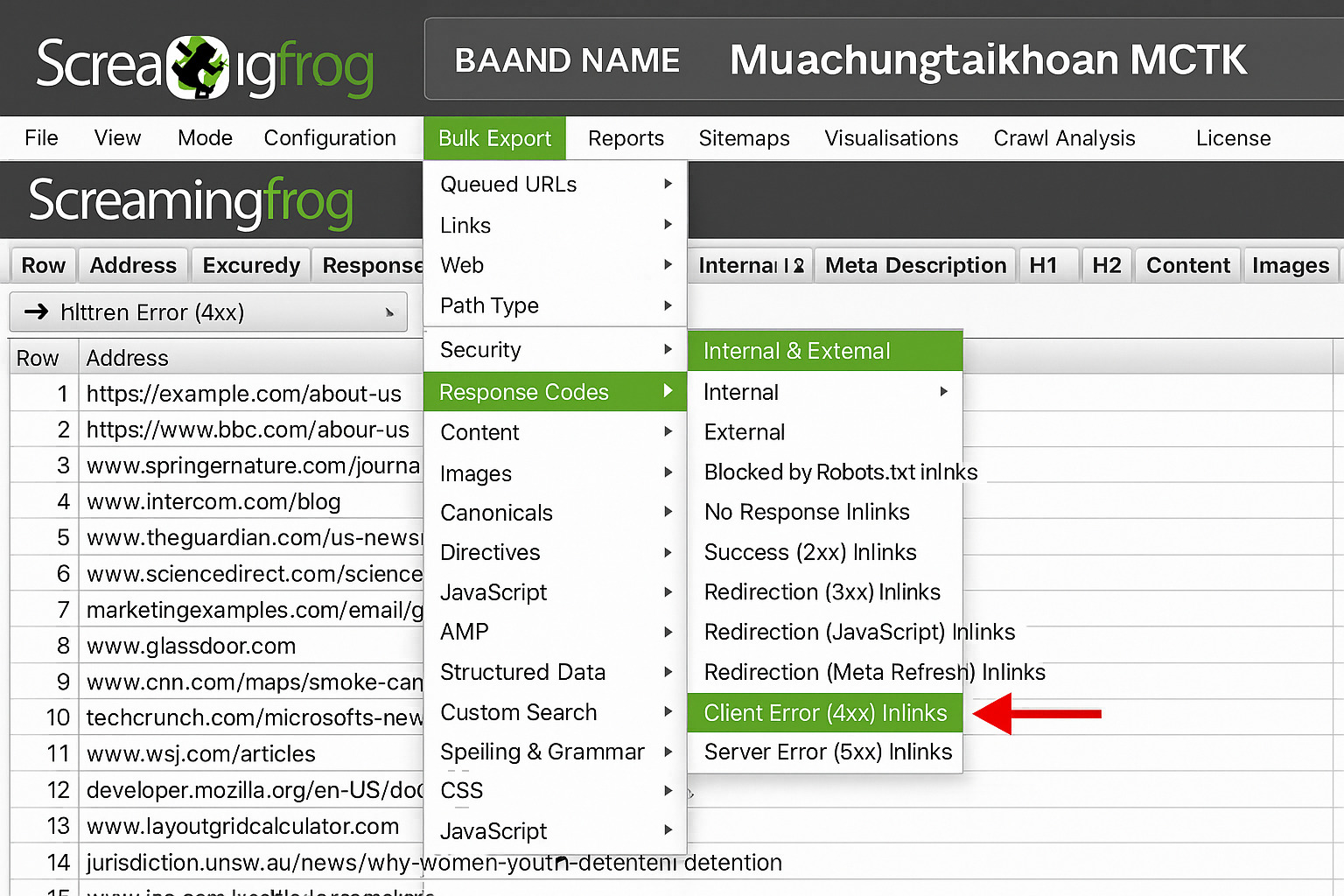Click the arrow icon beside error filter

point(36,311)
